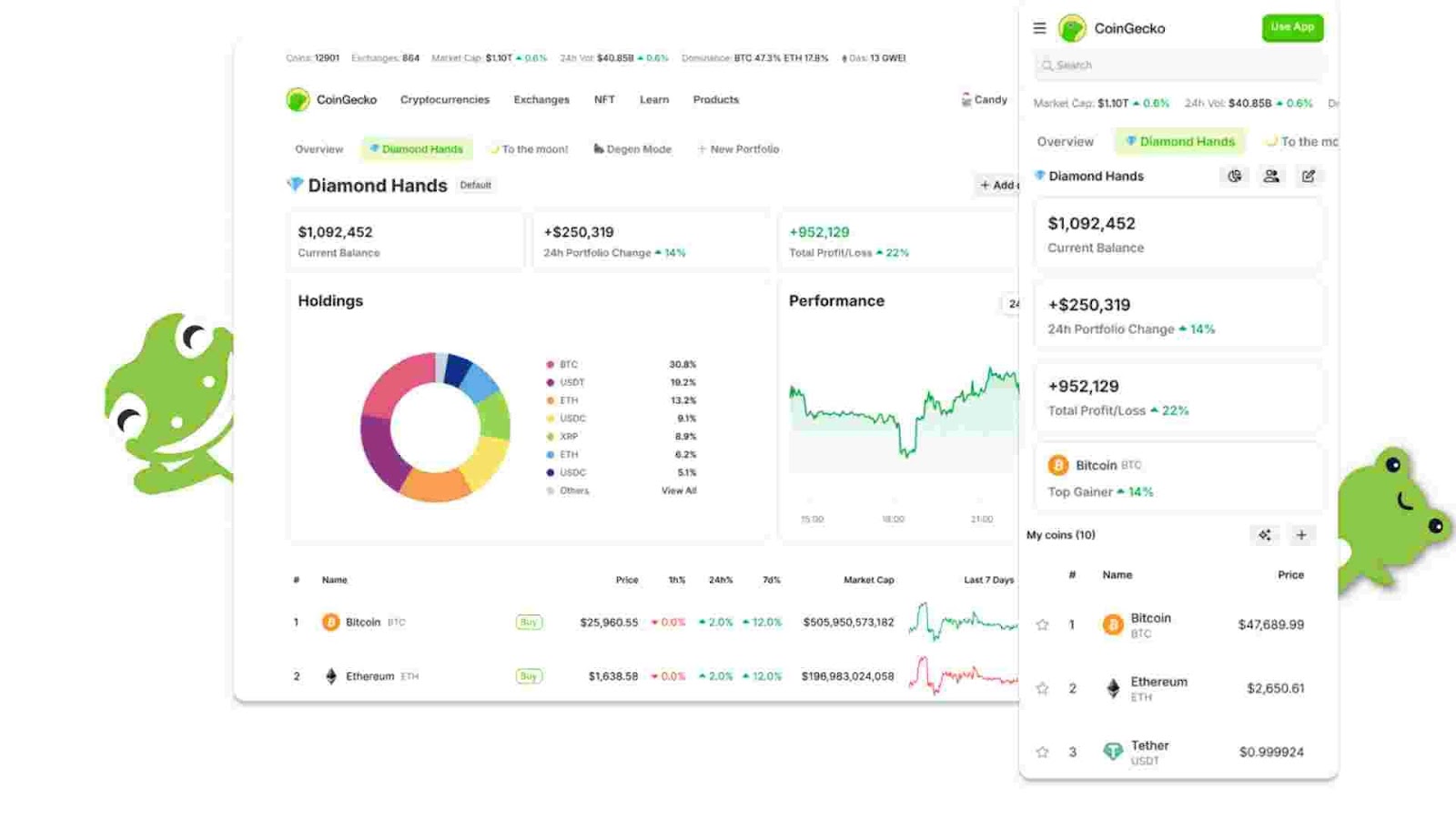
Task: Open the Exchanges menu
Action: (541, 99)
